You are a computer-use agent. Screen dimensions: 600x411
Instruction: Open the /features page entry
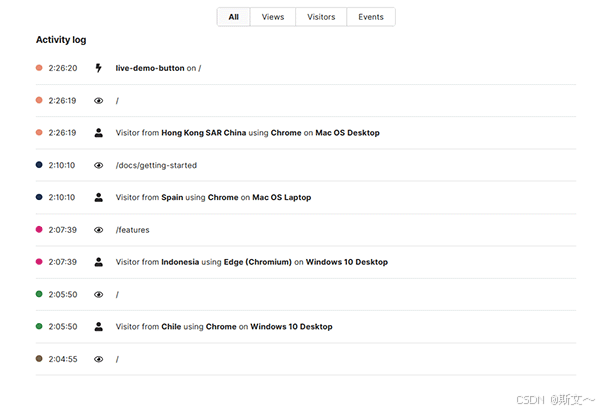coord(132,230)
